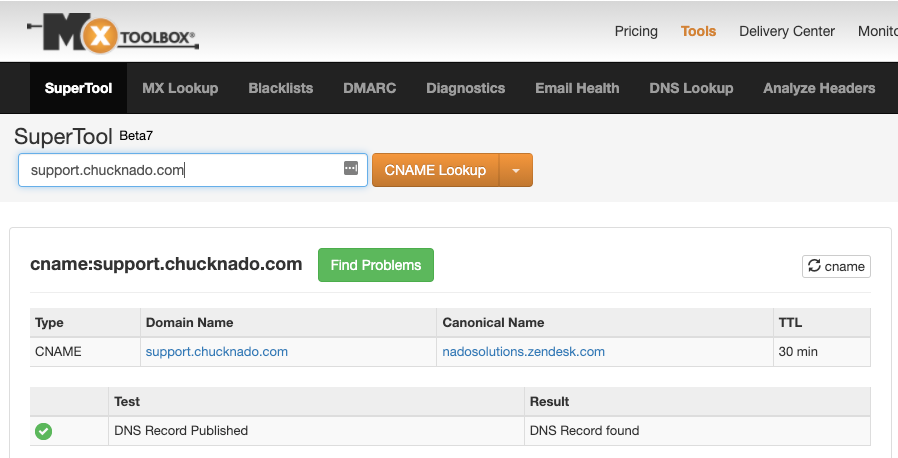Click the 30 min TTL value
Viewport: 898px width, 458px height.
pyautogui.click(x=798, y=352)
